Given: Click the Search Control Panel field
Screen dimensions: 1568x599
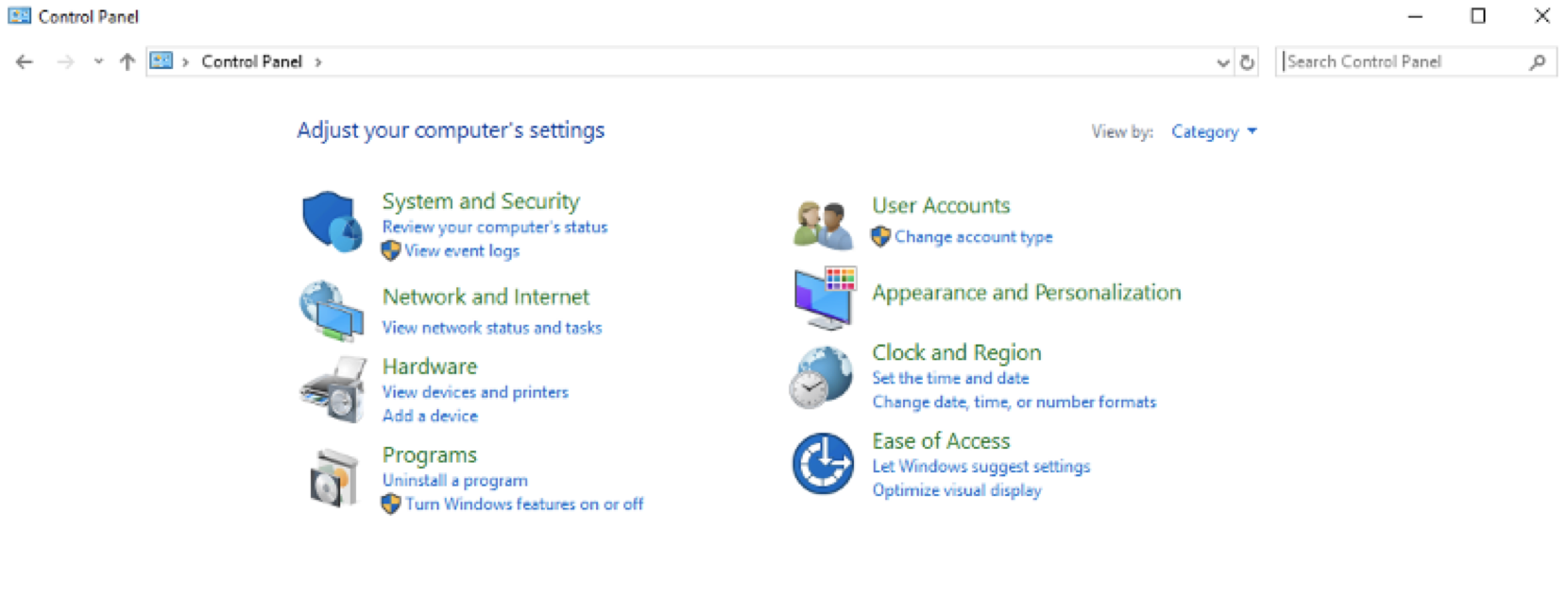Looking at the screenshot, I should tap(1403, 62).
